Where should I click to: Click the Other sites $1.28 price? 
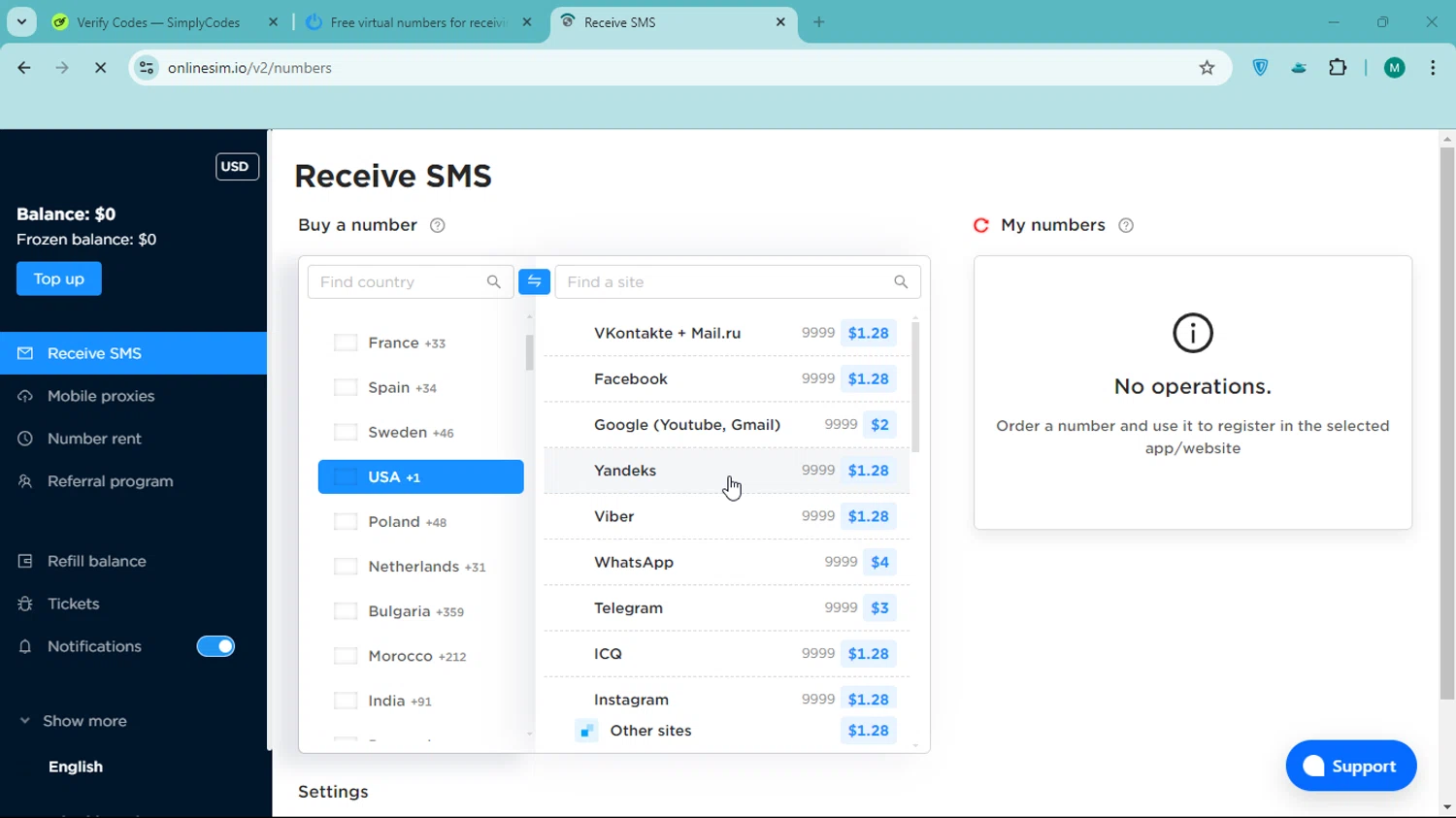(x=868, y=731)
